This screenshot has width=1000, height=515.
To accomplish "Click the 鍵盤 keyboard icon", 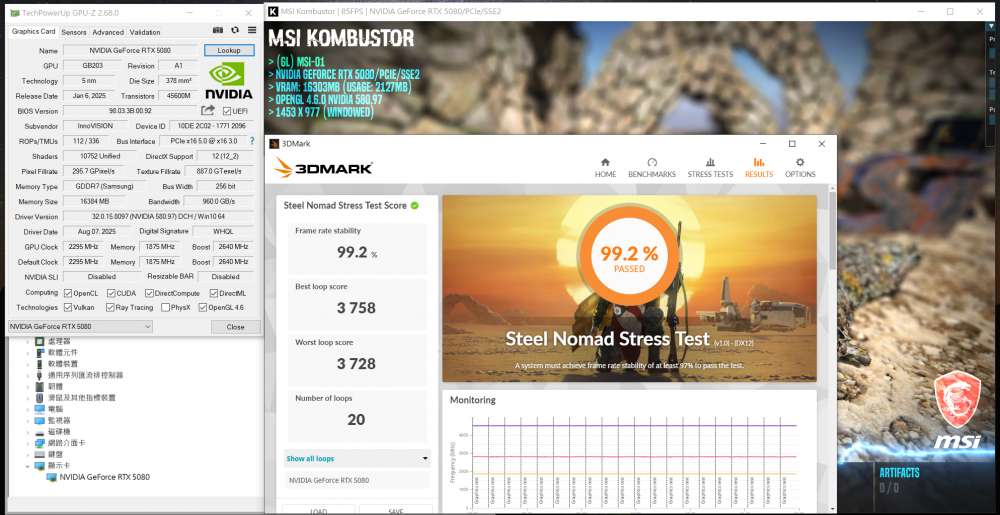I will coord(40,454).
